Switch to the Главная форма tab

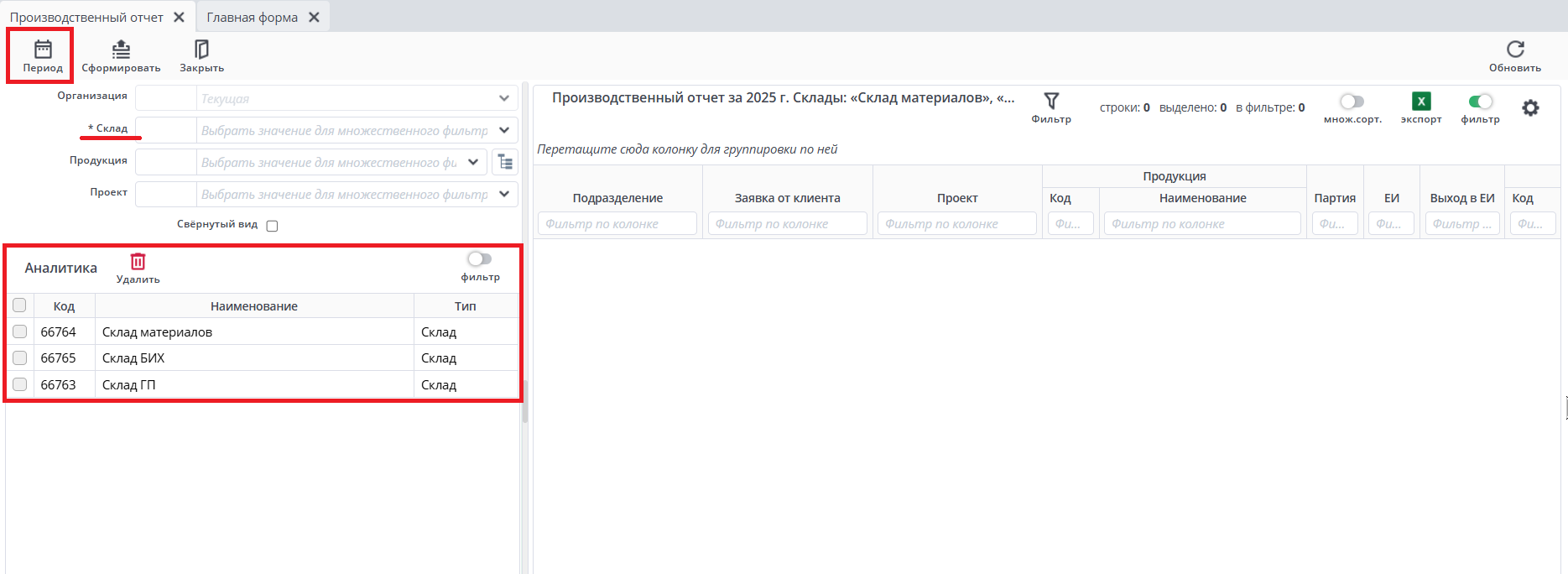(252, 18)
